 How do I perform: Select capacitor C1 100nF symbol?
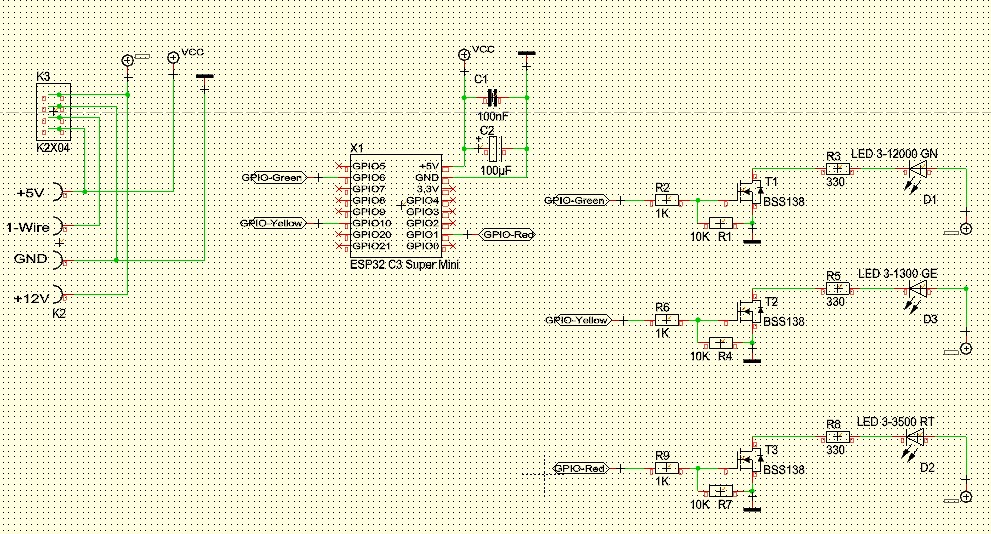click(x=491, y=98)
